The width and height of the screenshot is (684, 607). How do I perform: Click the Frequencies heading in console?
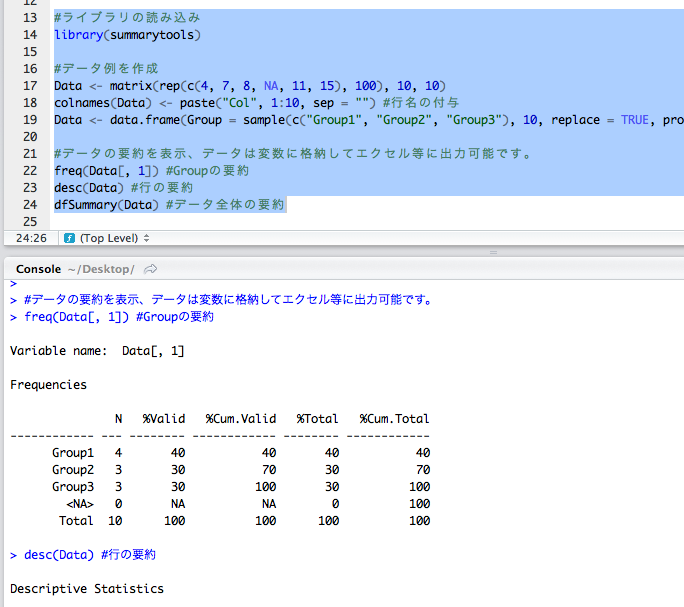pyautogui.click(x=48, y=385)
